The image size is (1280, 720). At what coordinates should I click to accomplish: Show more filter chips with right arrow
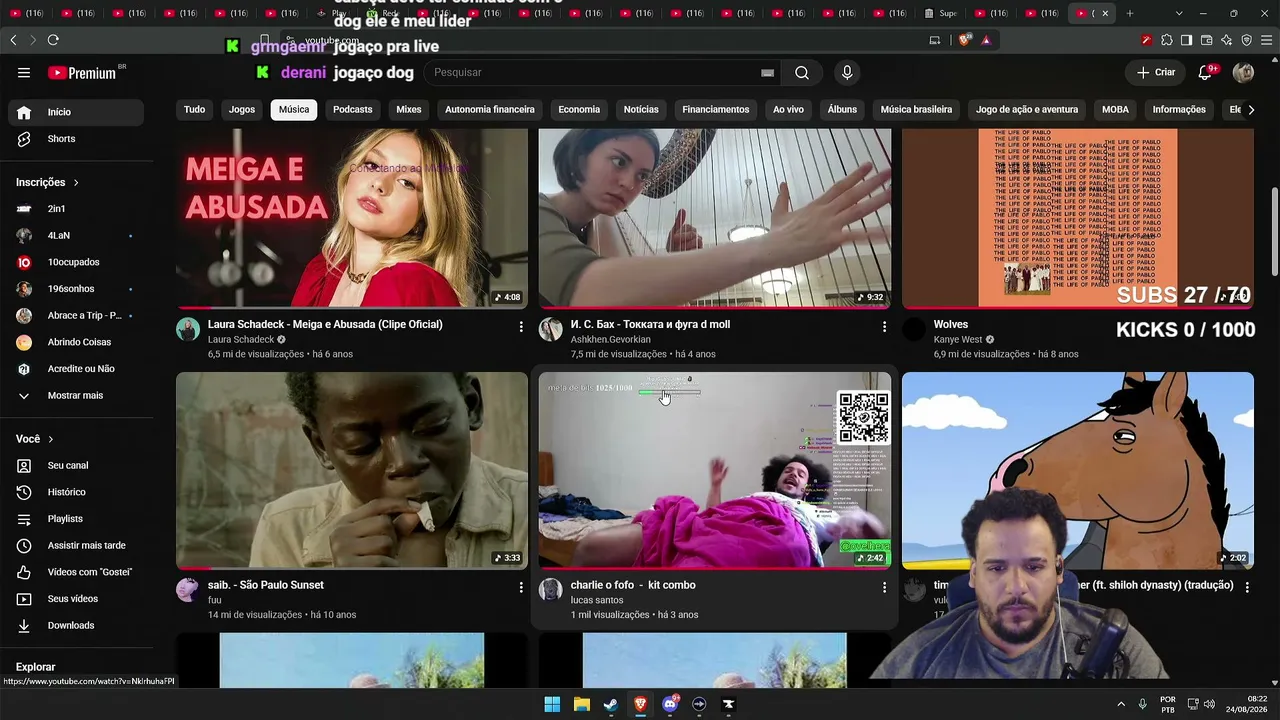pos(1250,109)
